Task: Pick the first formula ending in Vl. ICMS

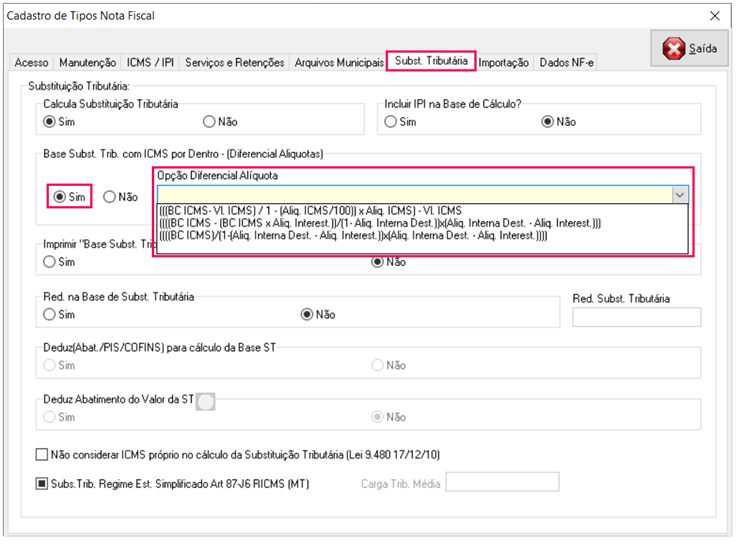Action: coord(310,210)
